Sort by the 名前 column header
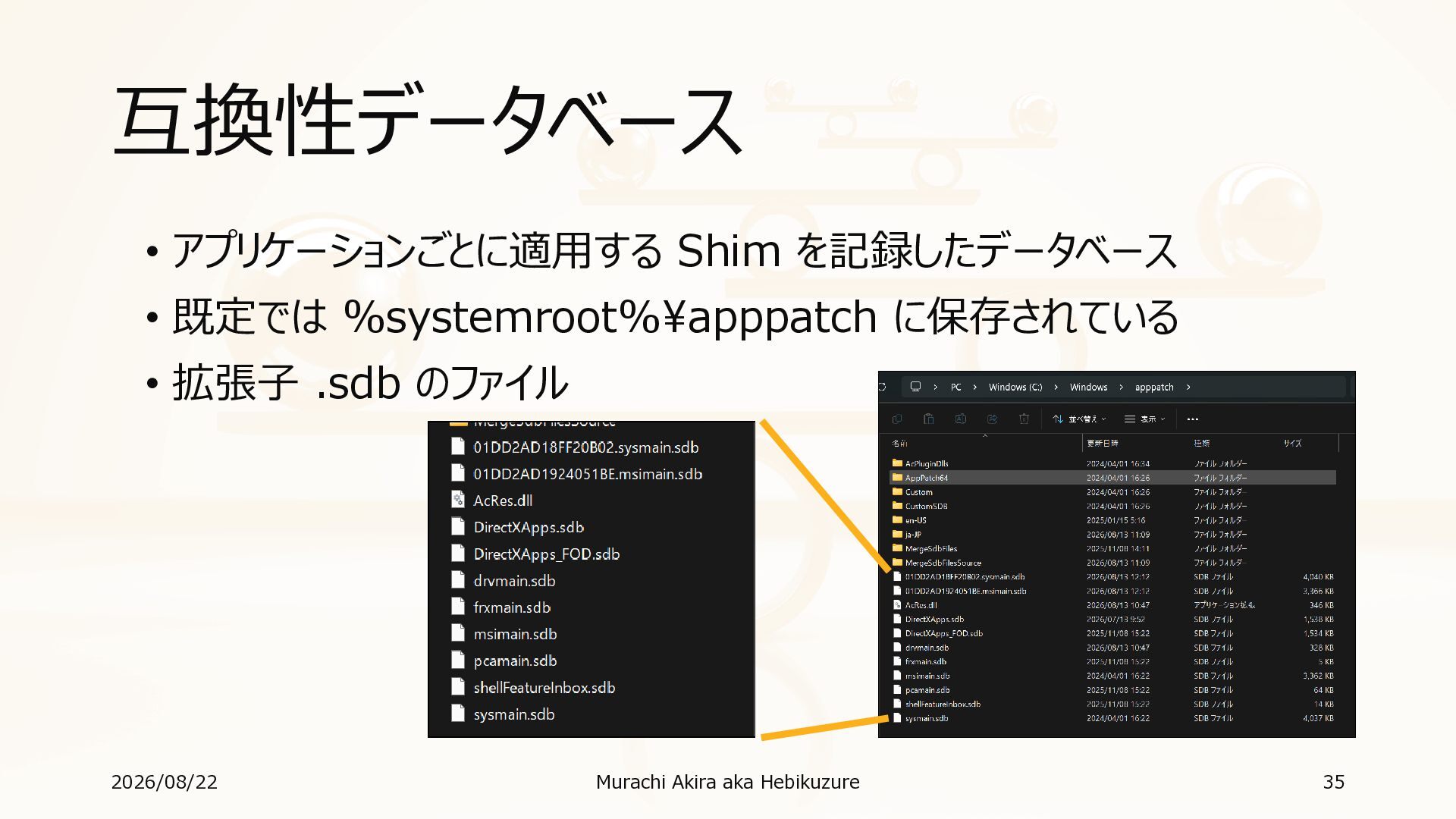 tap(899, 443)
